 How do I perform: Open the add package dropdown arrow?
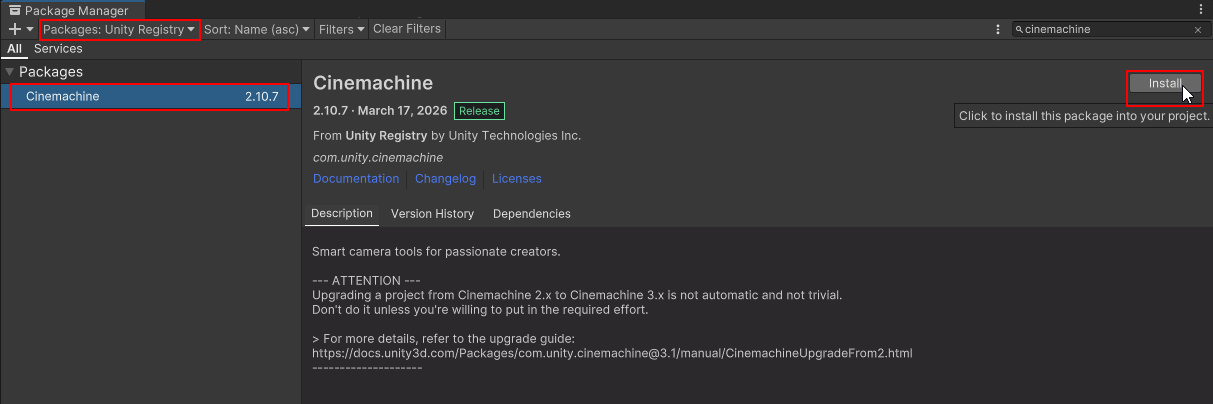pyautogui.click(x=30, y=30)
